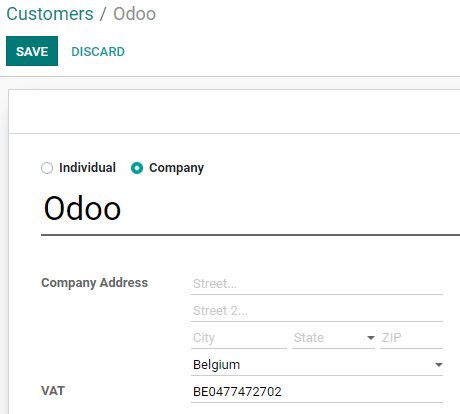Click the Company Address label
The height and width of the screenshot is (414, 460).
point(94,283)
